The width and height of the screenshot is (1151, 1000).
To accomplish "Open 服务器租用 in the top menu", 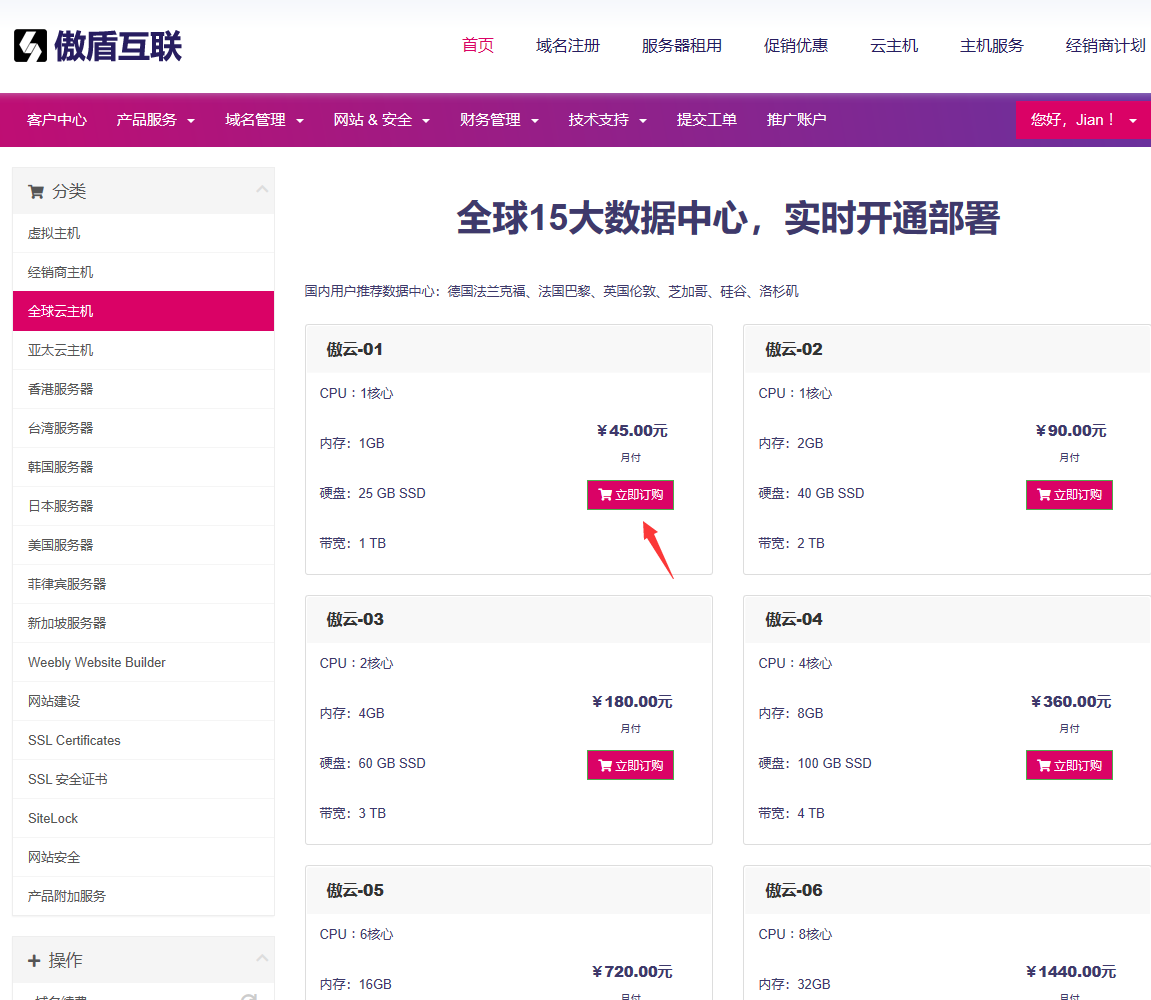I will [x=681, y=46].
